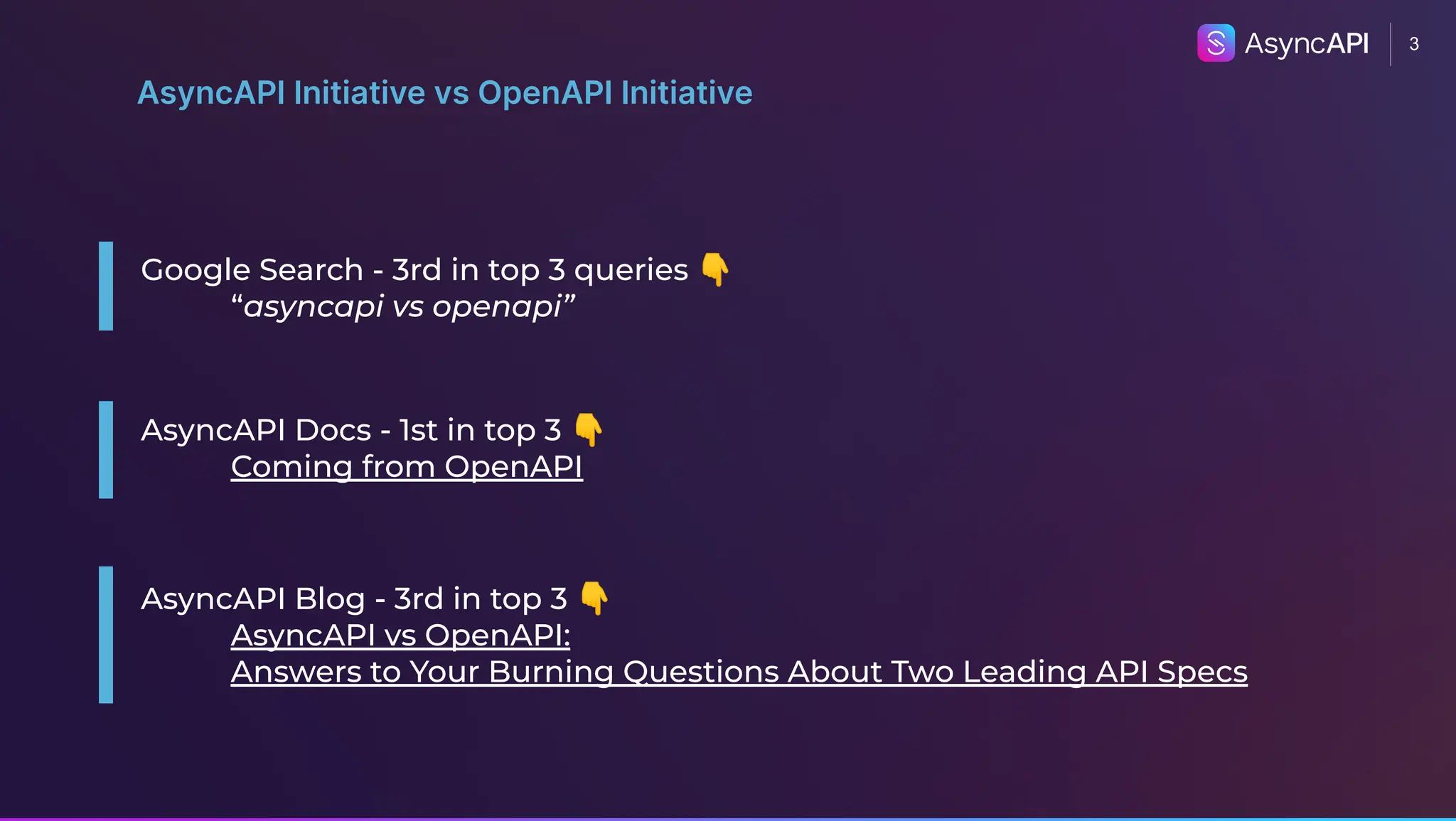
Task: Click the gradient strip along the slide bottom
Action: [728, 818]
